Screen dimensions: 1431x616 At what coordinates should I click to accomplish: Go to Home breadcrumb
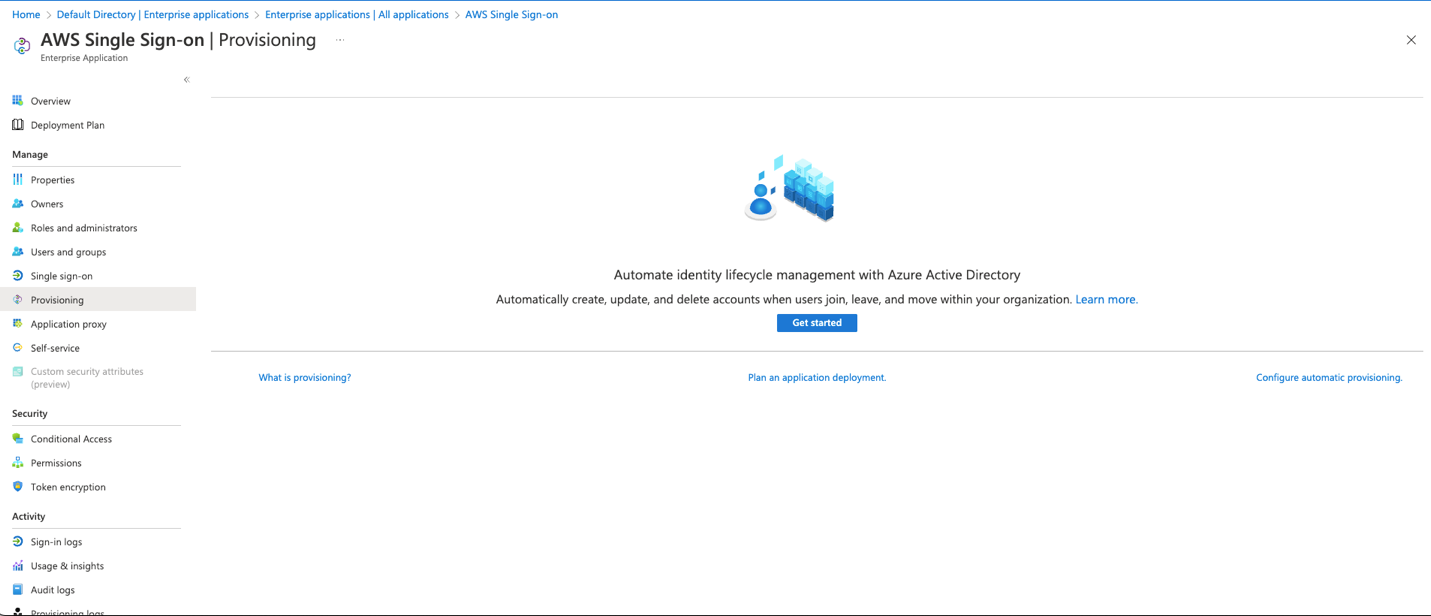pos(26,15)
